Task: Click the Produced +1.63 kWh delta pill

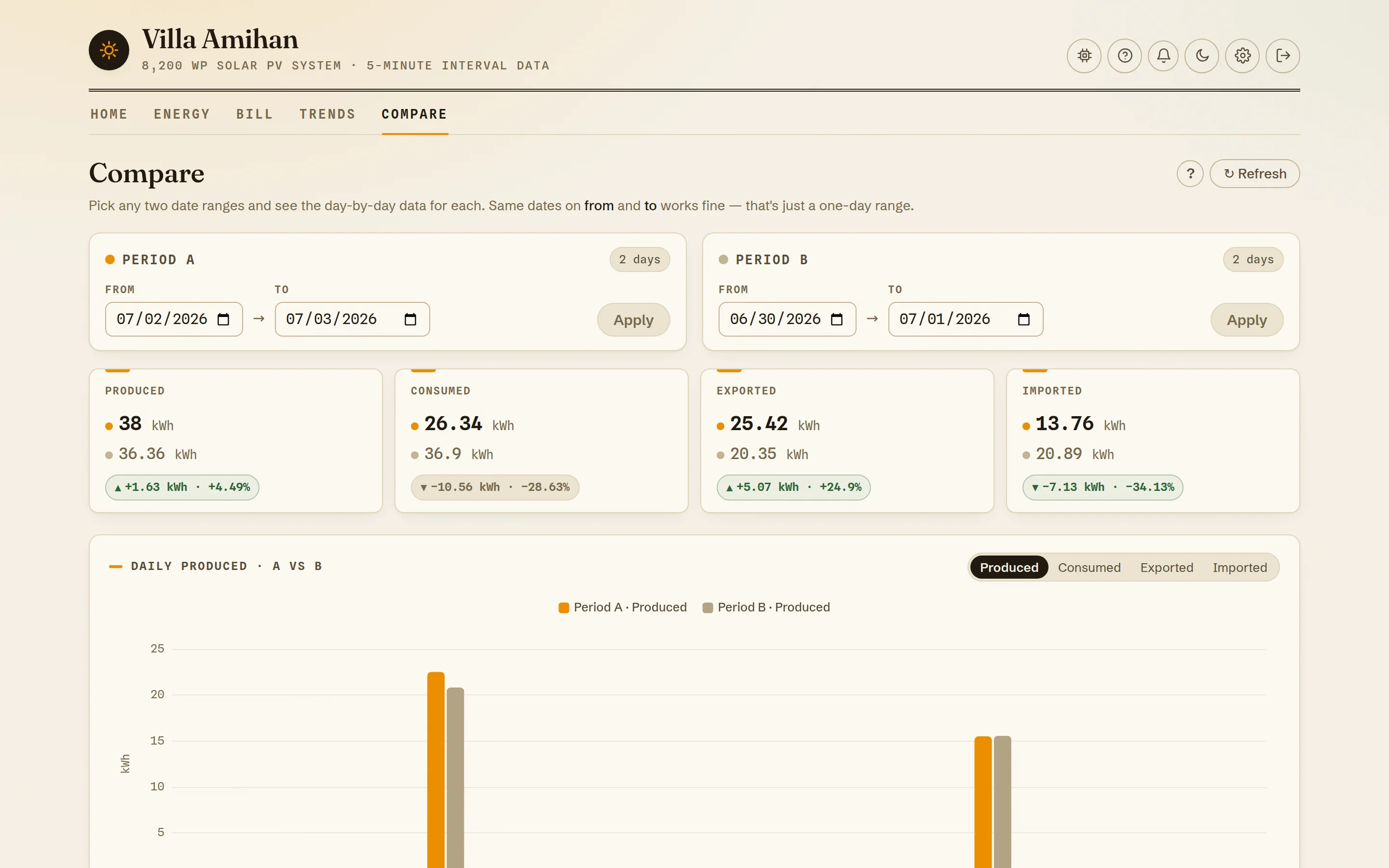Action: (182, 488)
